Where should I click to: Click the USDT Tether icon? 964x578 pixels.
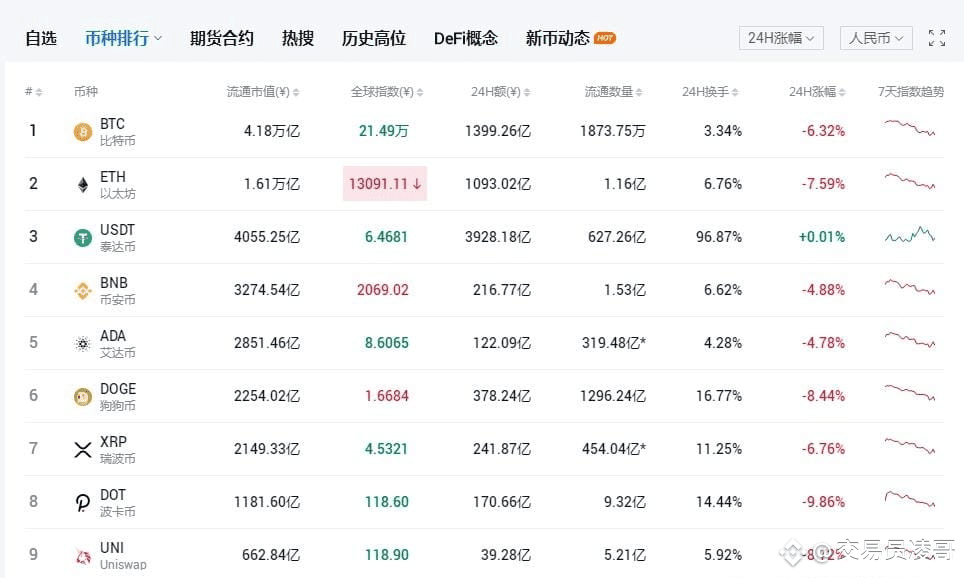[82, 238]
